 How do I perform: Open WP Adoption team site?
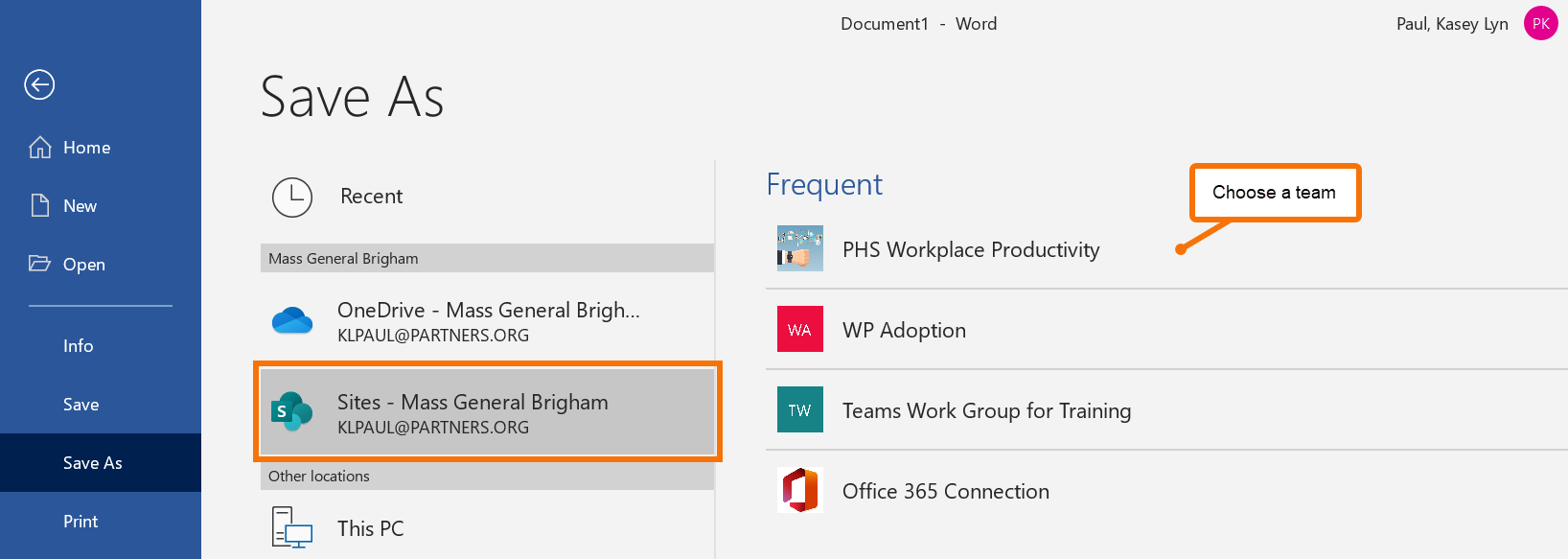[1166, 330]
